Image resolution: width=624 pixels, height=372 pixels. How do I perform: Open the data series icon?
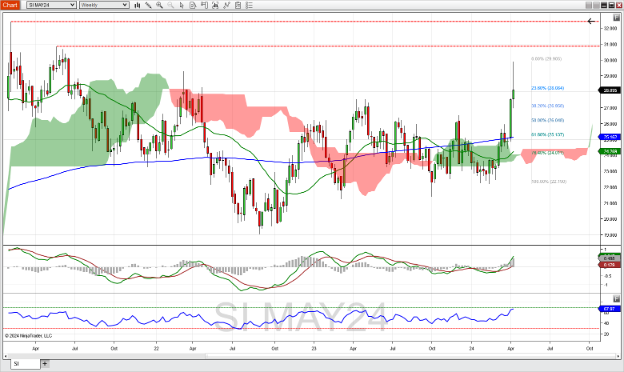click(193, 5)
